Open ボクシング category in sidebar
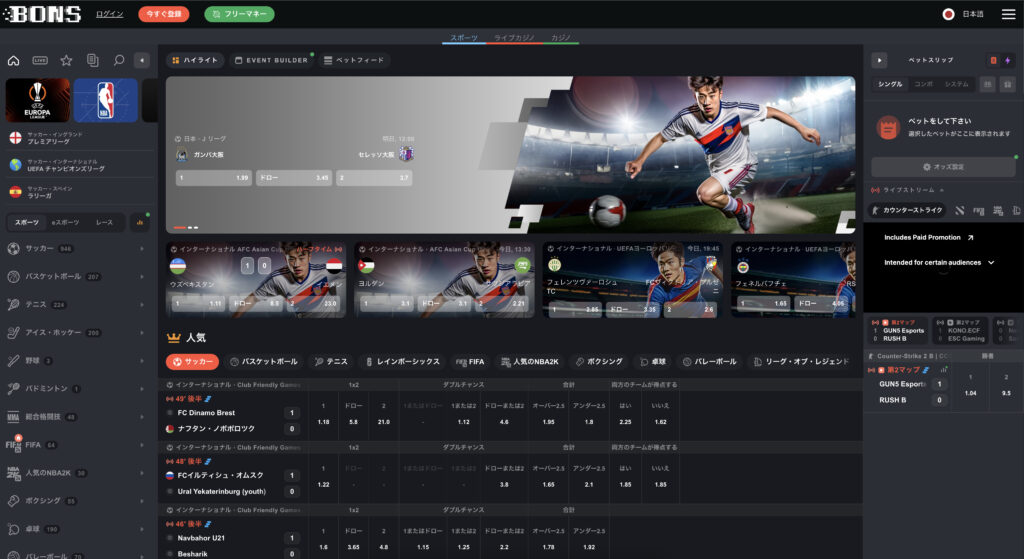The height and width of the screenshot is (559, 1024). (78, 501)
